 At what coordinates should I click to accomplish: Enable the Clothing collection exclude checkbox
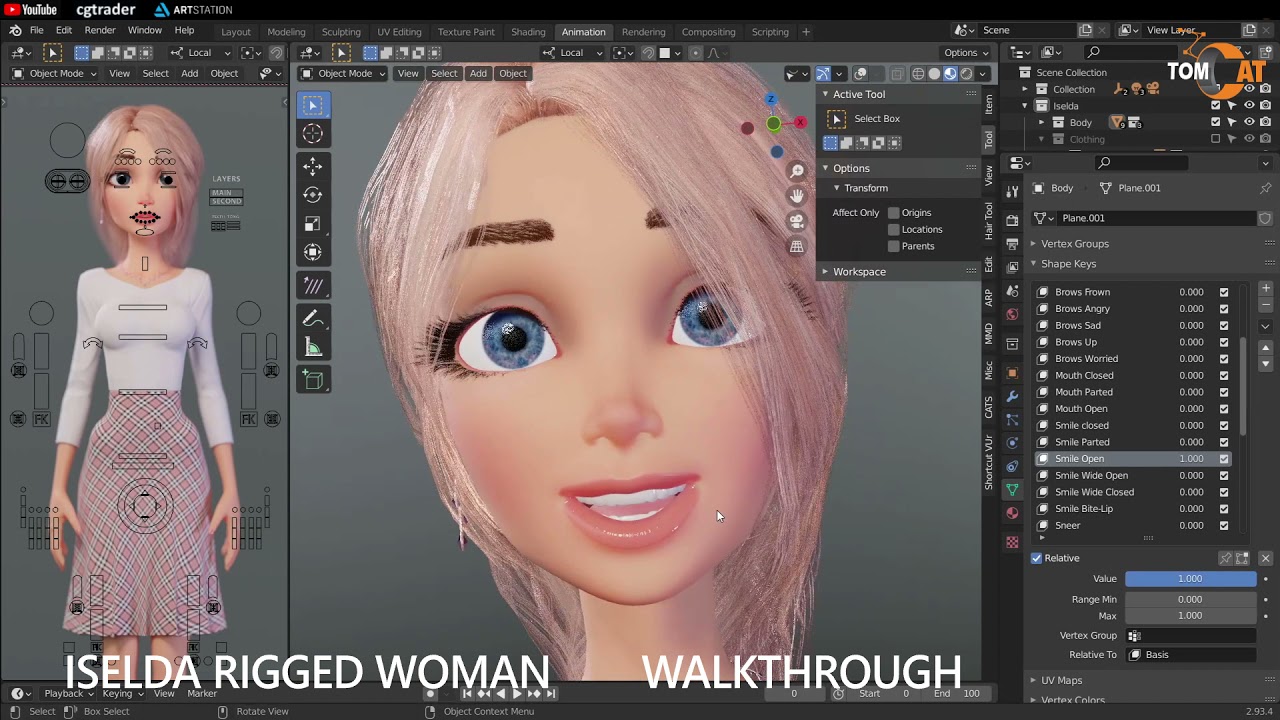click(1216, 139)
